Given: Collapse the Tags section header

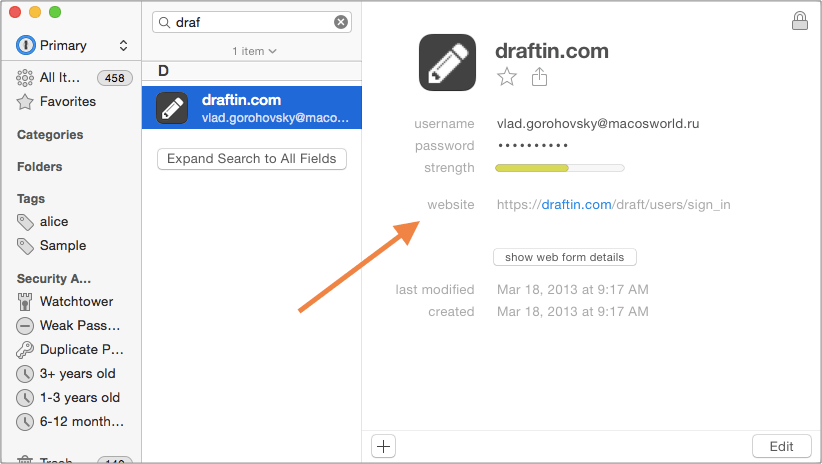Looking at the screenshot, I should [x=31, y=199].
